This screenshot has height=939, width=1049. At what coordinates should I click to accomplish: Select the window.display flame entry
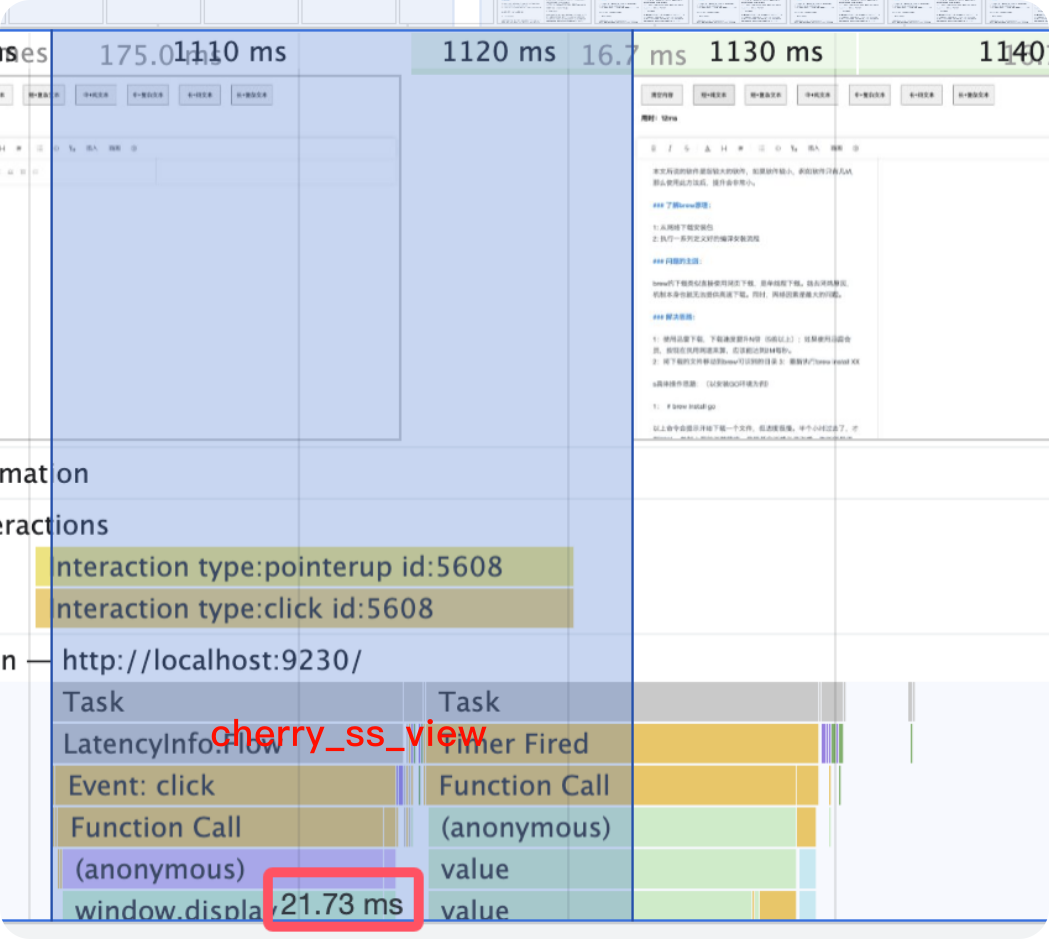(165, 909)
